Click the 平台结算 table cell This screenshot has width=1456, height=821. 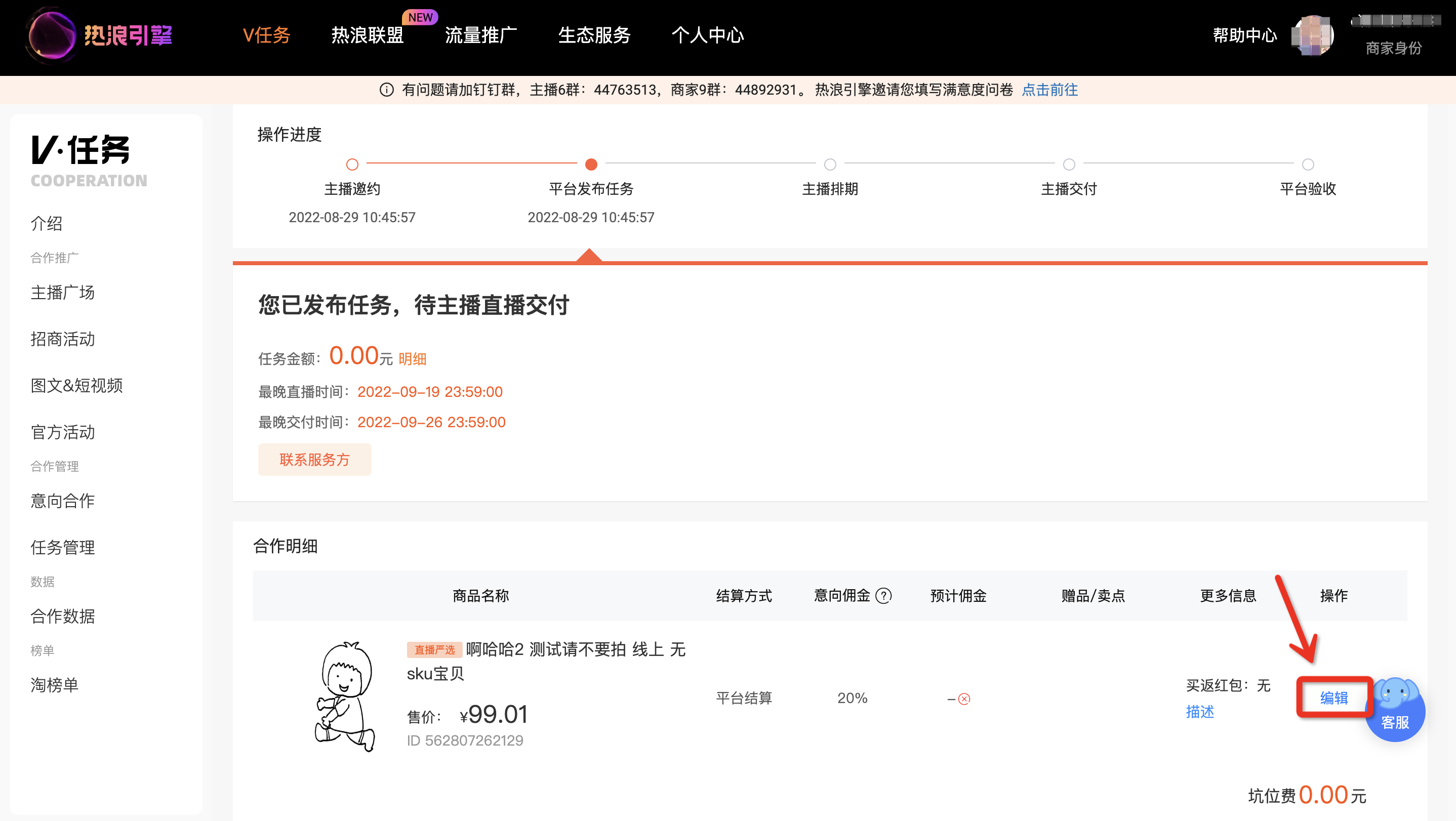pos(744,698)
